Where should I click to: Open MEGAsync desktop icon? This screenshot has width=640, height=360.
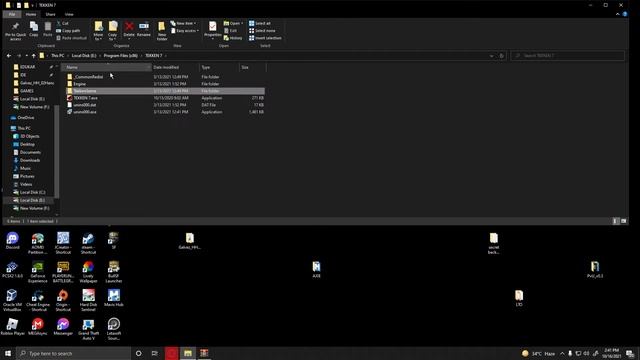coord(38,327)
